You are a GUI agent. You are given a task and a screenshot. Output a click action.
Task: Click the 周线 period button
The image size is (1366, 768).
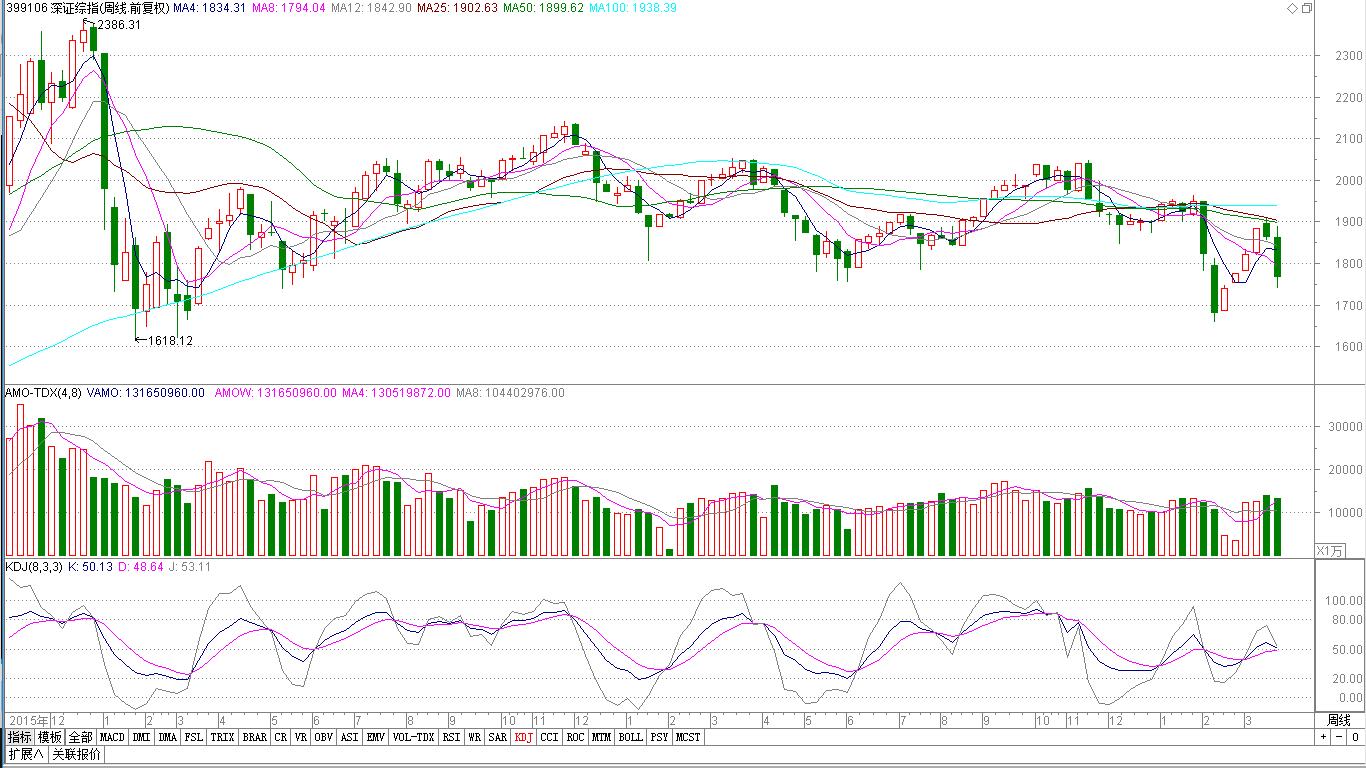coord(1339,720)
